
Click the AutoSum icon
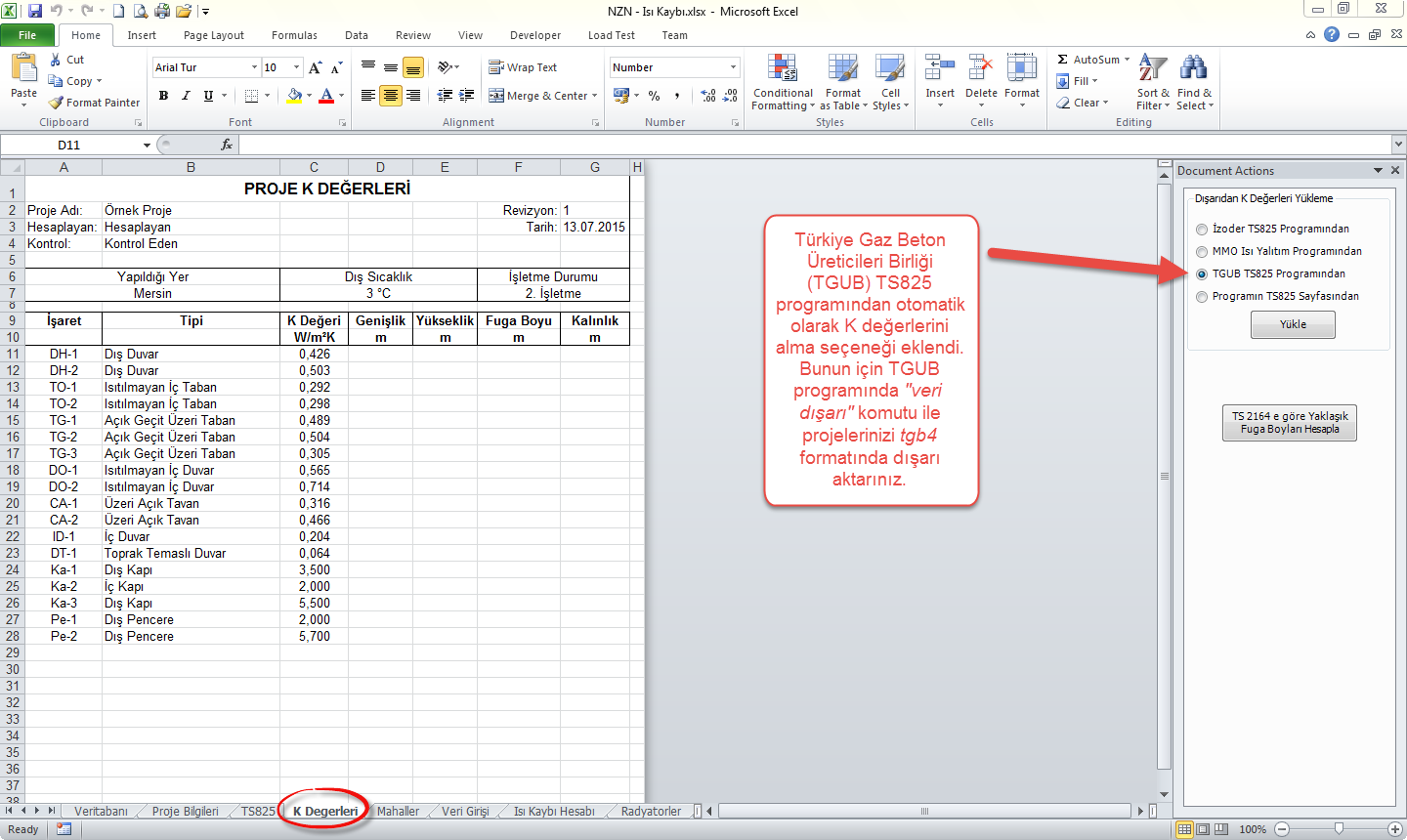pyautogui.click(x=1063, y=60)
